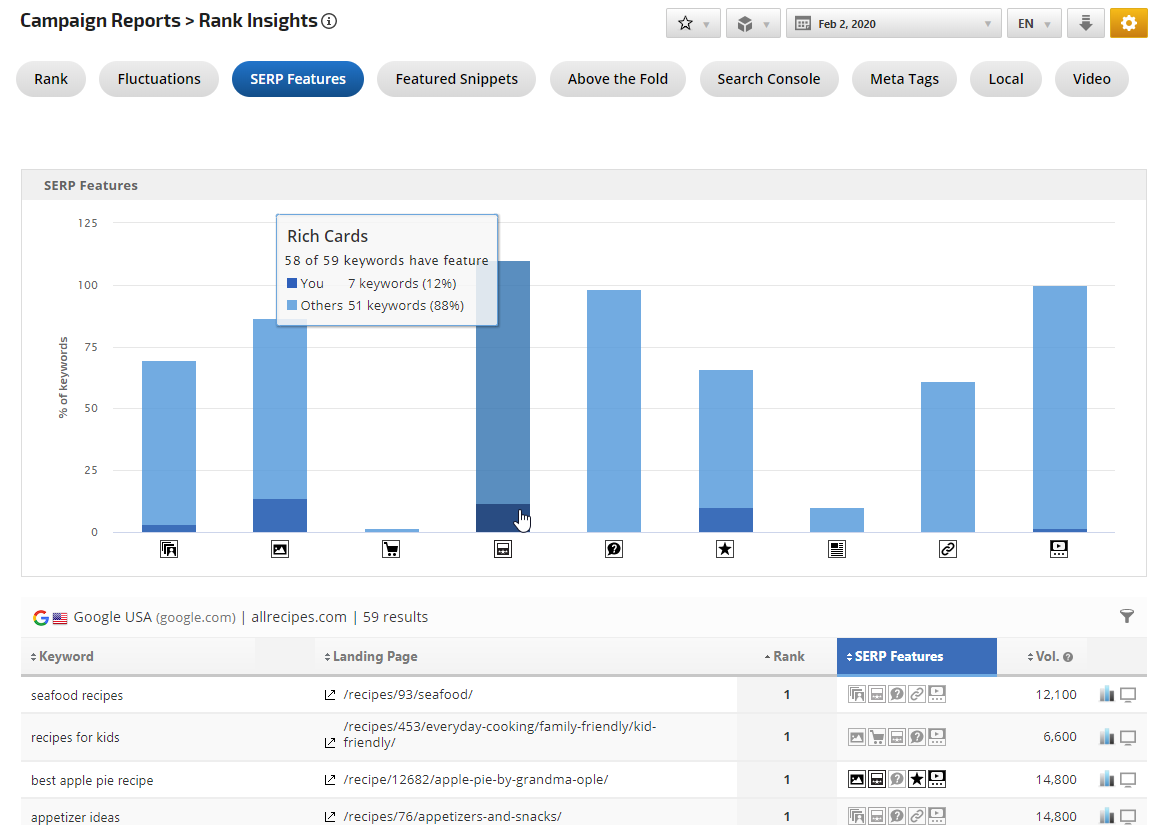Click the shopping cart icon under chart
This screenshot has width=1168, height=825.
point(391,549)
